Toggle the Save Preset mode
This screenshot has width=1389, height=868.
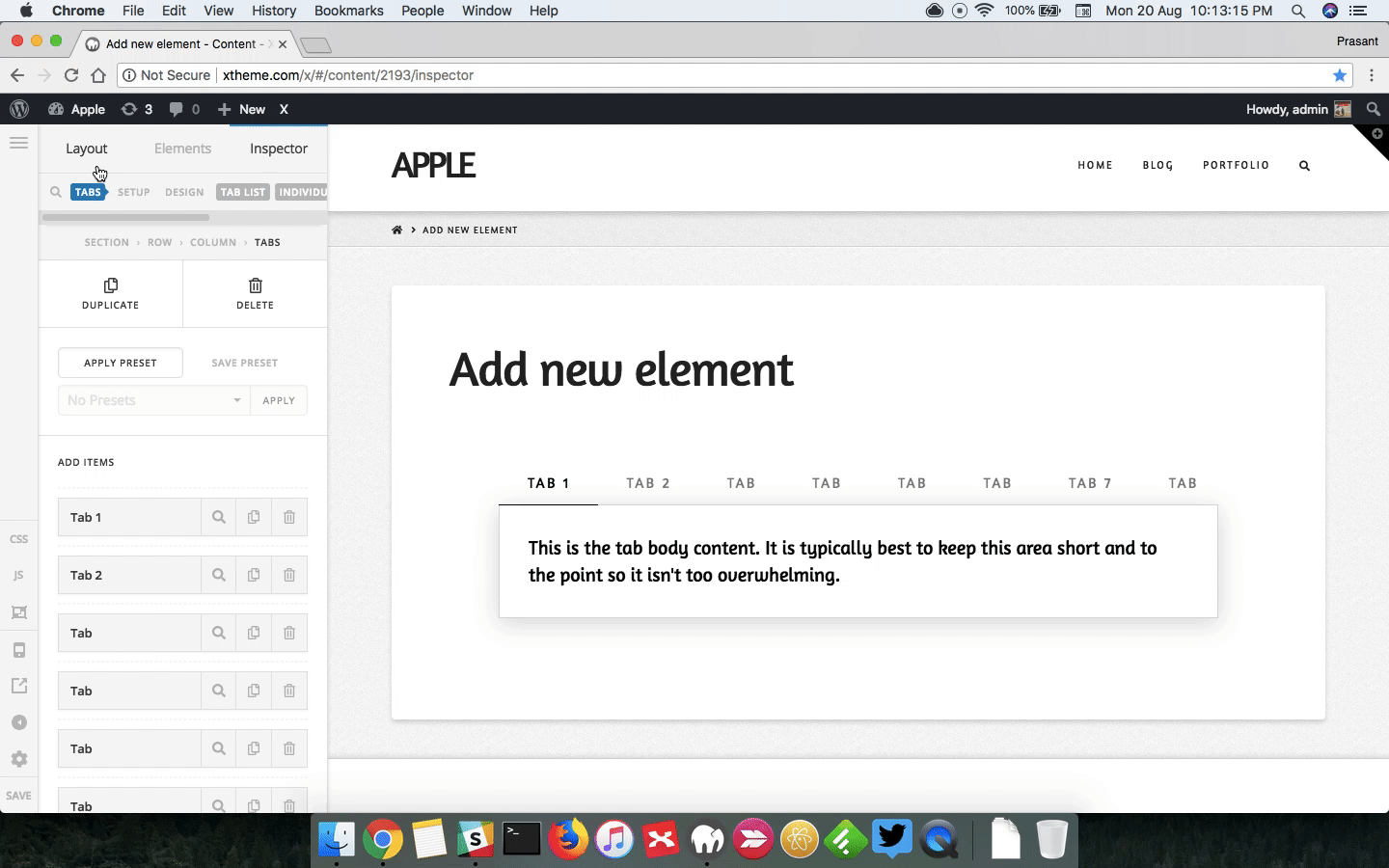pos(245,363)
